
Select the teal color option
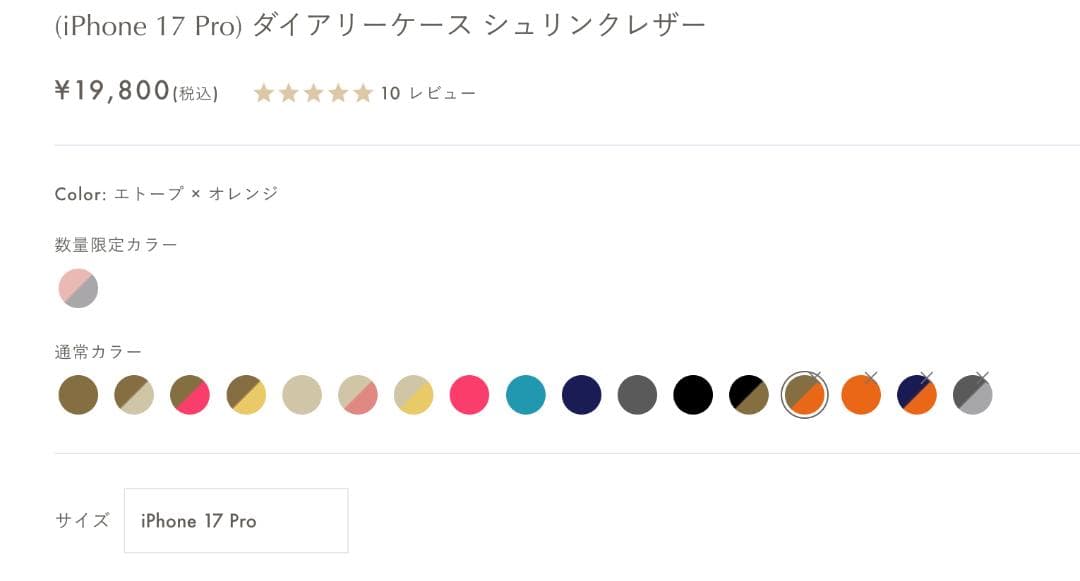(526, 395)
